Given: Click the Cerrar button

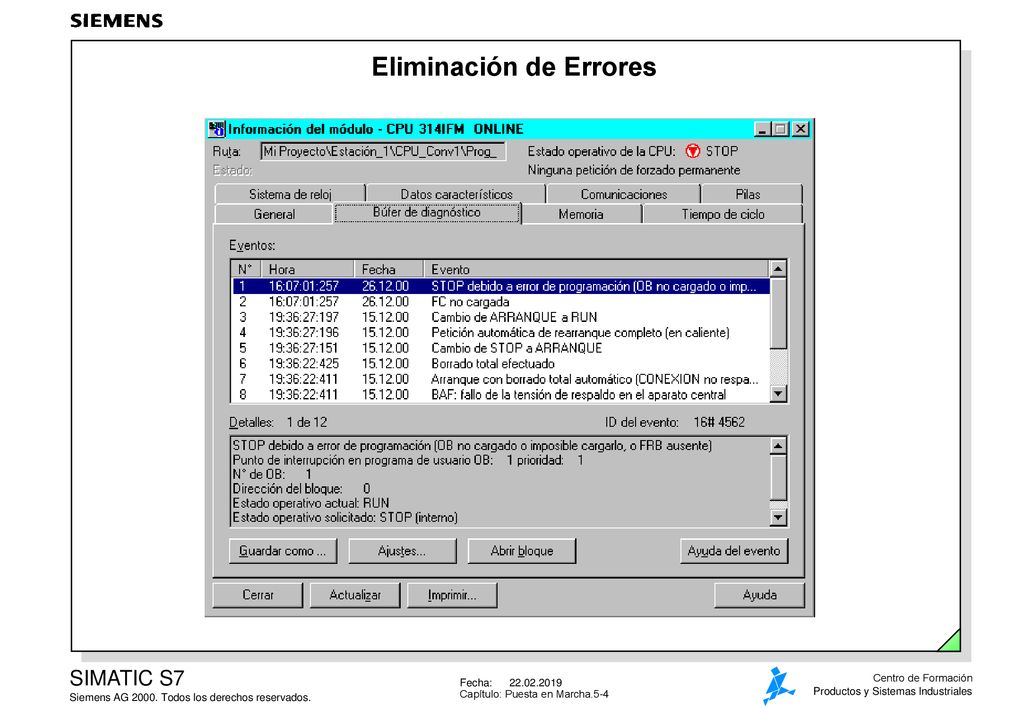Looking at the screenshot, I should tap(258, 595).
